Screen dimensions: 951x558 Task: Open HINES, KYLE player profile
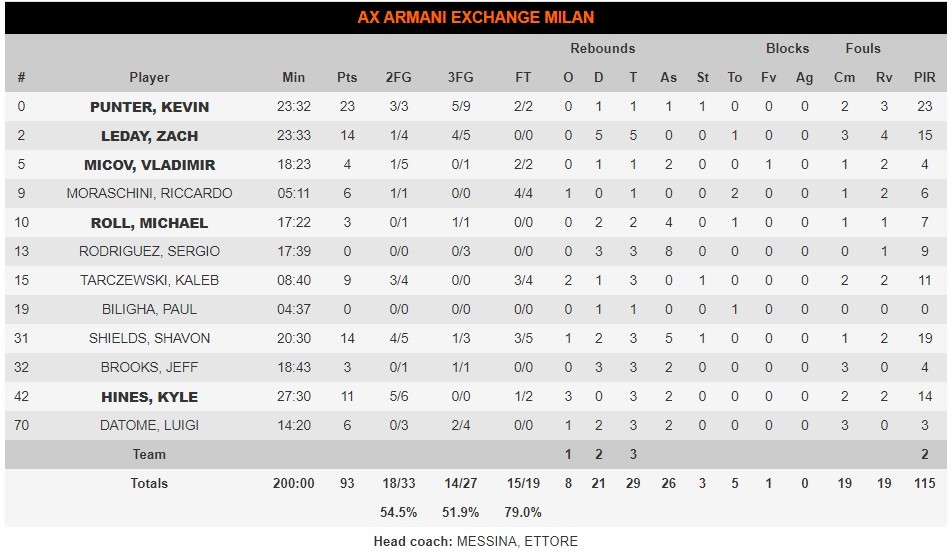tap(149, 397)
